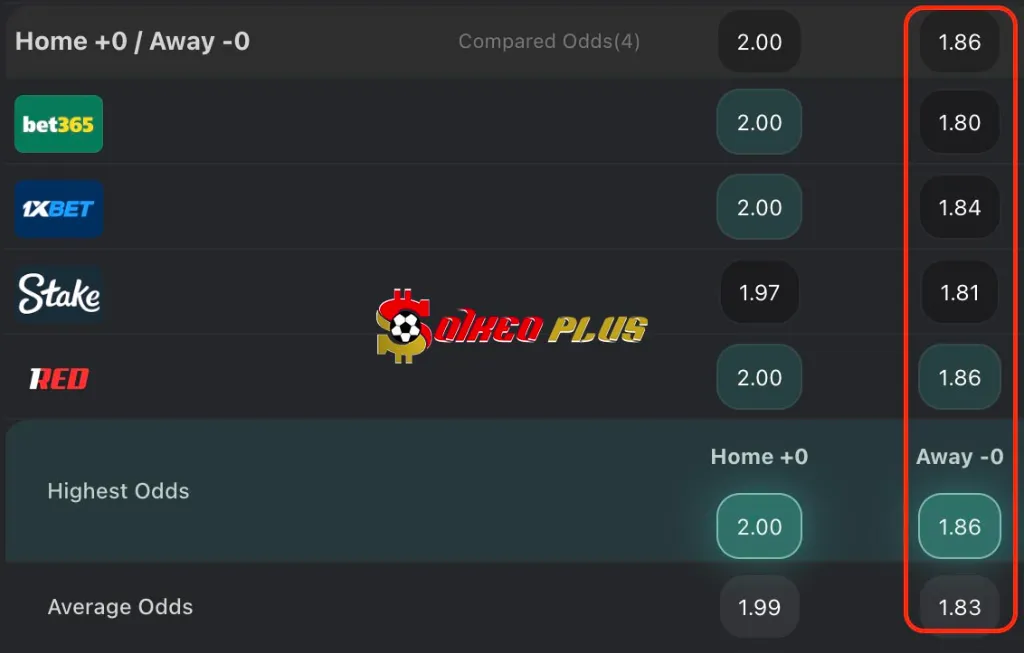Expand the Home +0 / Away -0 header
The width and height of the screenshot is (1024, 653).
(131, 42)
